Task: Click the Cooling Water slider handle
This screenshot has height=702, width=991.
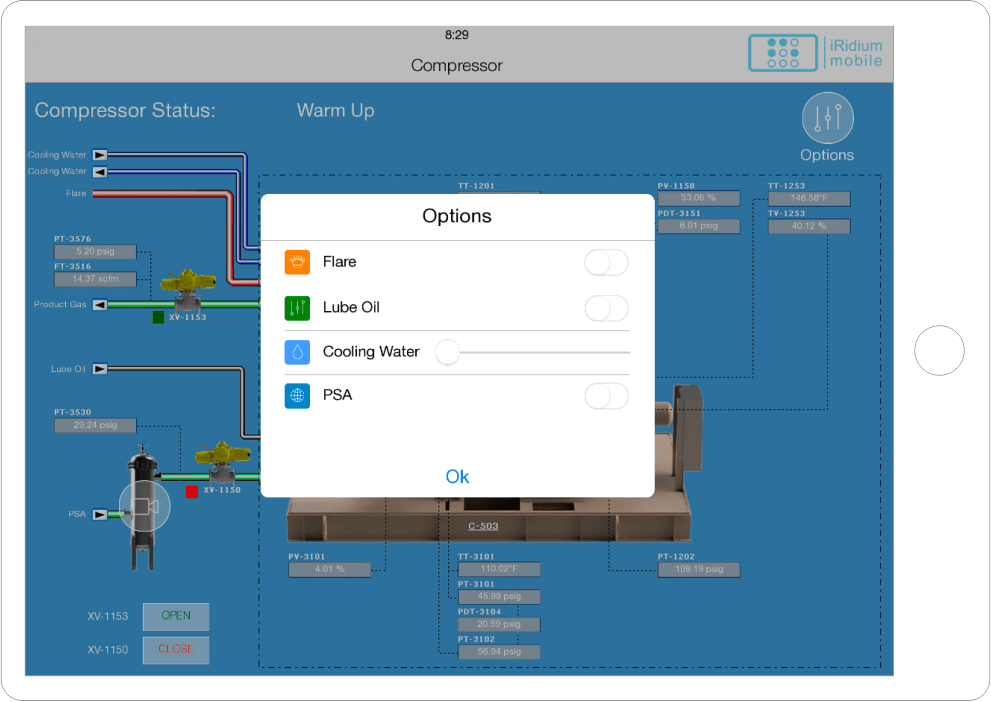Action: tap(447, 352)
